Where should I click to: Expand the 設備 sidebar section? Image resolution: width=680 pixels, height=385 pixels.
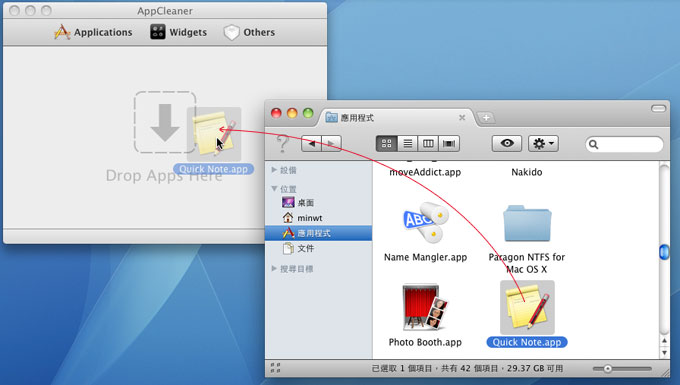coord(274,170)
